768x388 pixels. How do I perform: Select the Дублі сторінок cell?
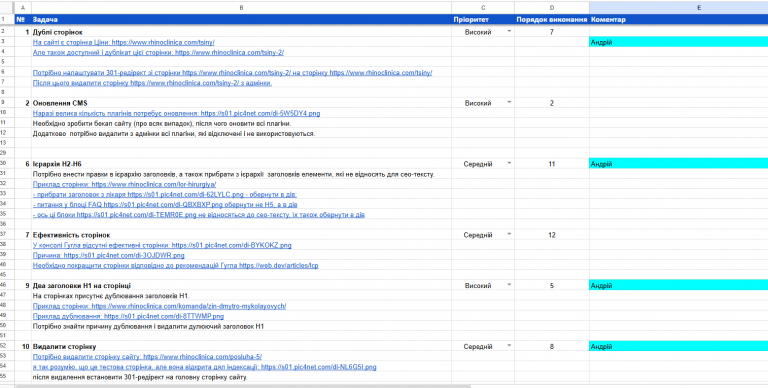[241, 32]
